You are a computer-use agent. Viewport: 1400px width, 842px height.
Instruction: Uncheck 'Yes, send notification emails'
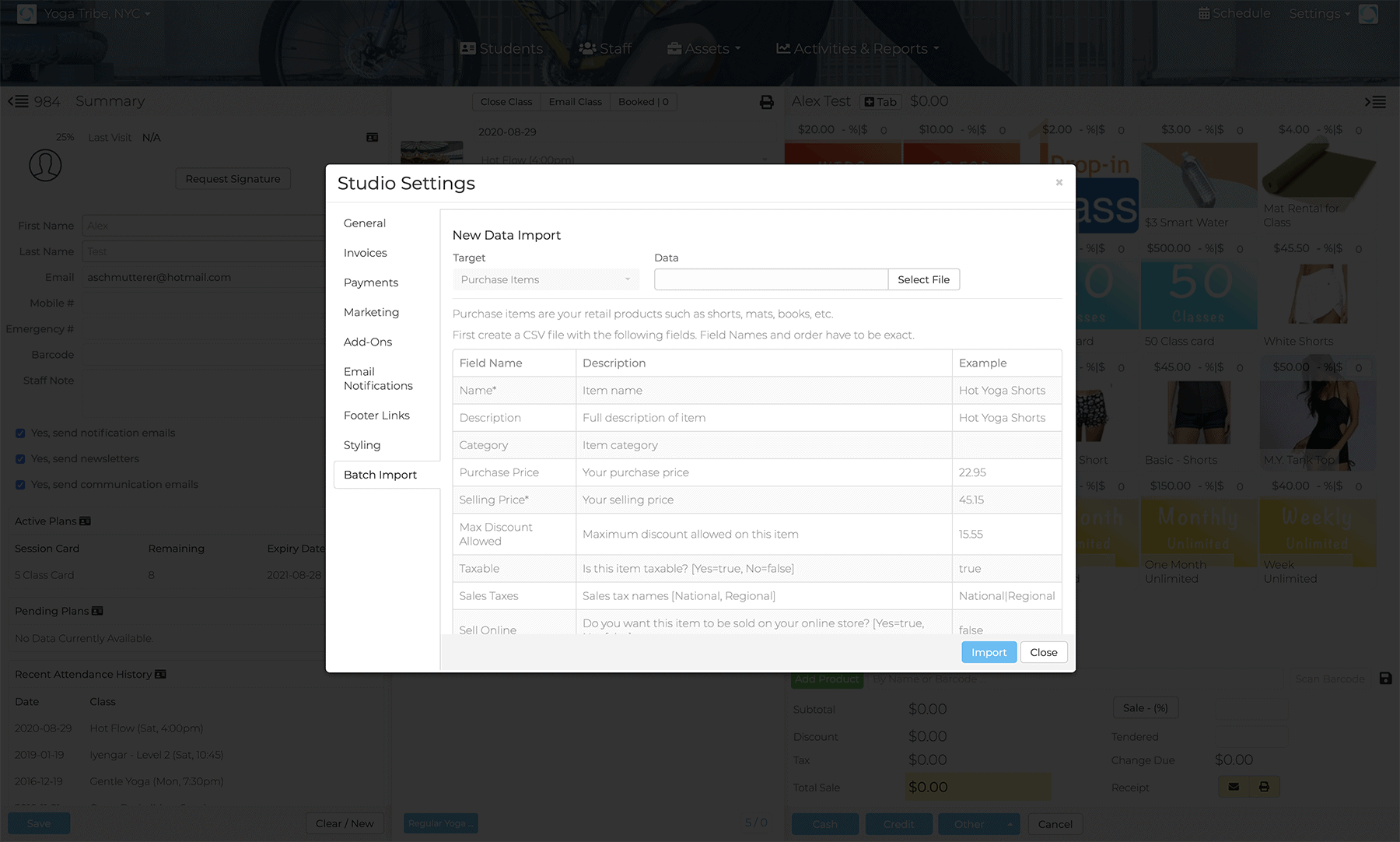tap(20, 433)
